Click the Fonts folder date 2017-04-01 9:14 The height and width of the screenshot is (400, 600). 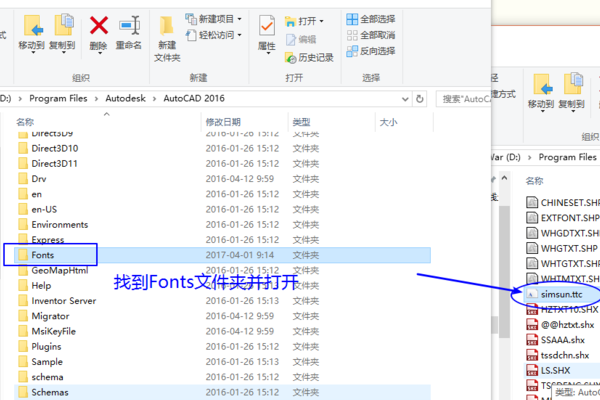coord(240,255)
